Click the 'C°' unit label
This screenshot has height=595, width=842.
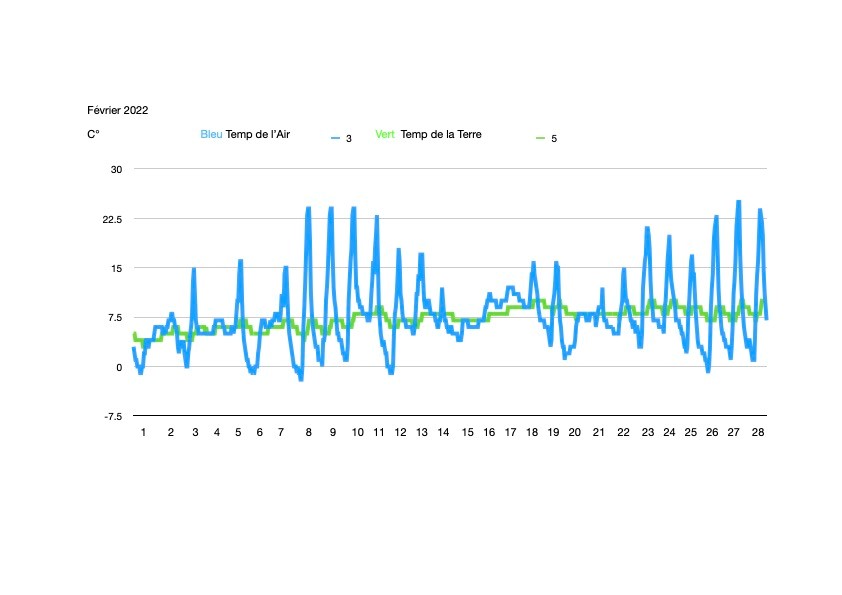coord(93,134)
